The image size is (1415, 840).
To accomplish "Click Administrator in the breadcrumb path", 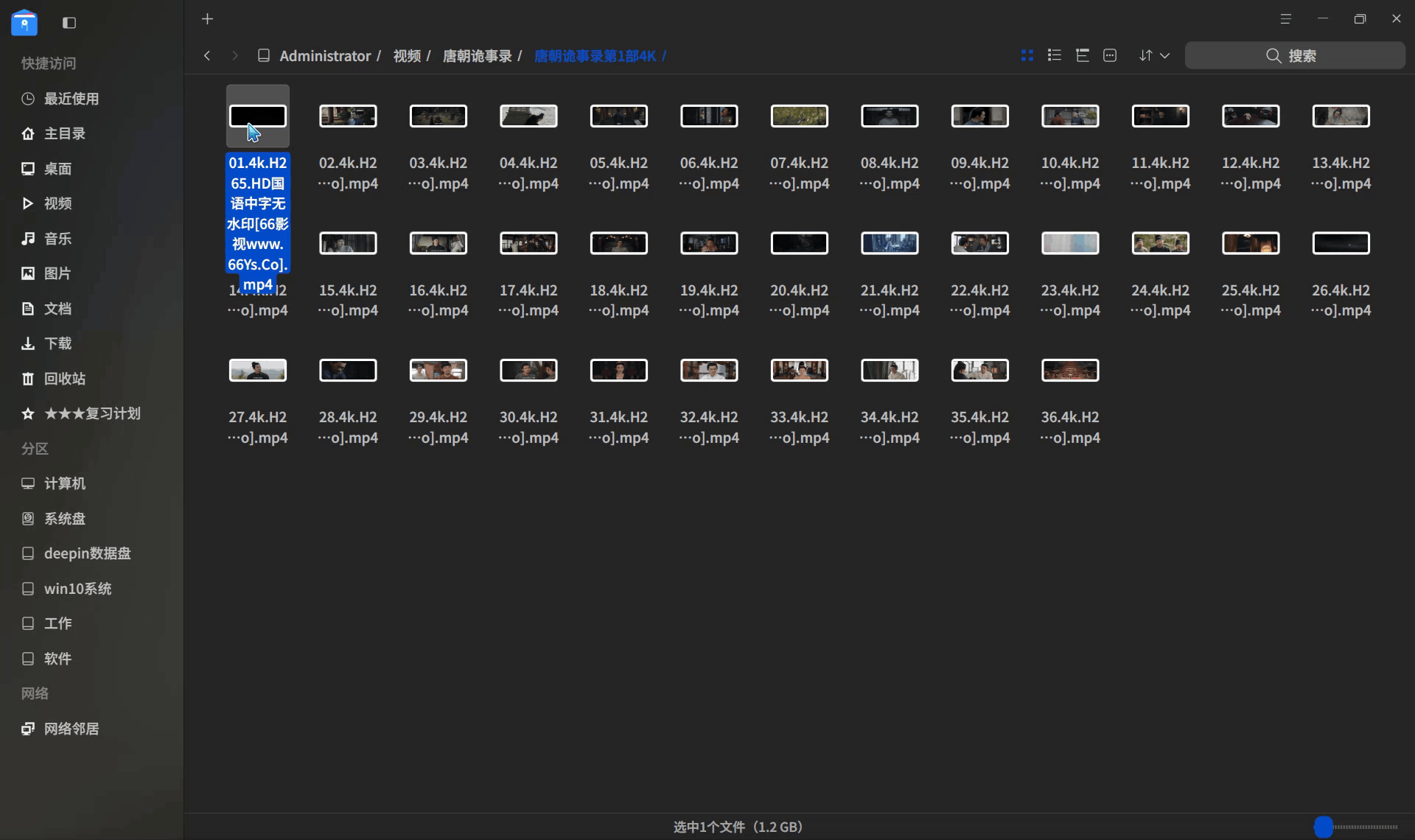I will (324, 56).
